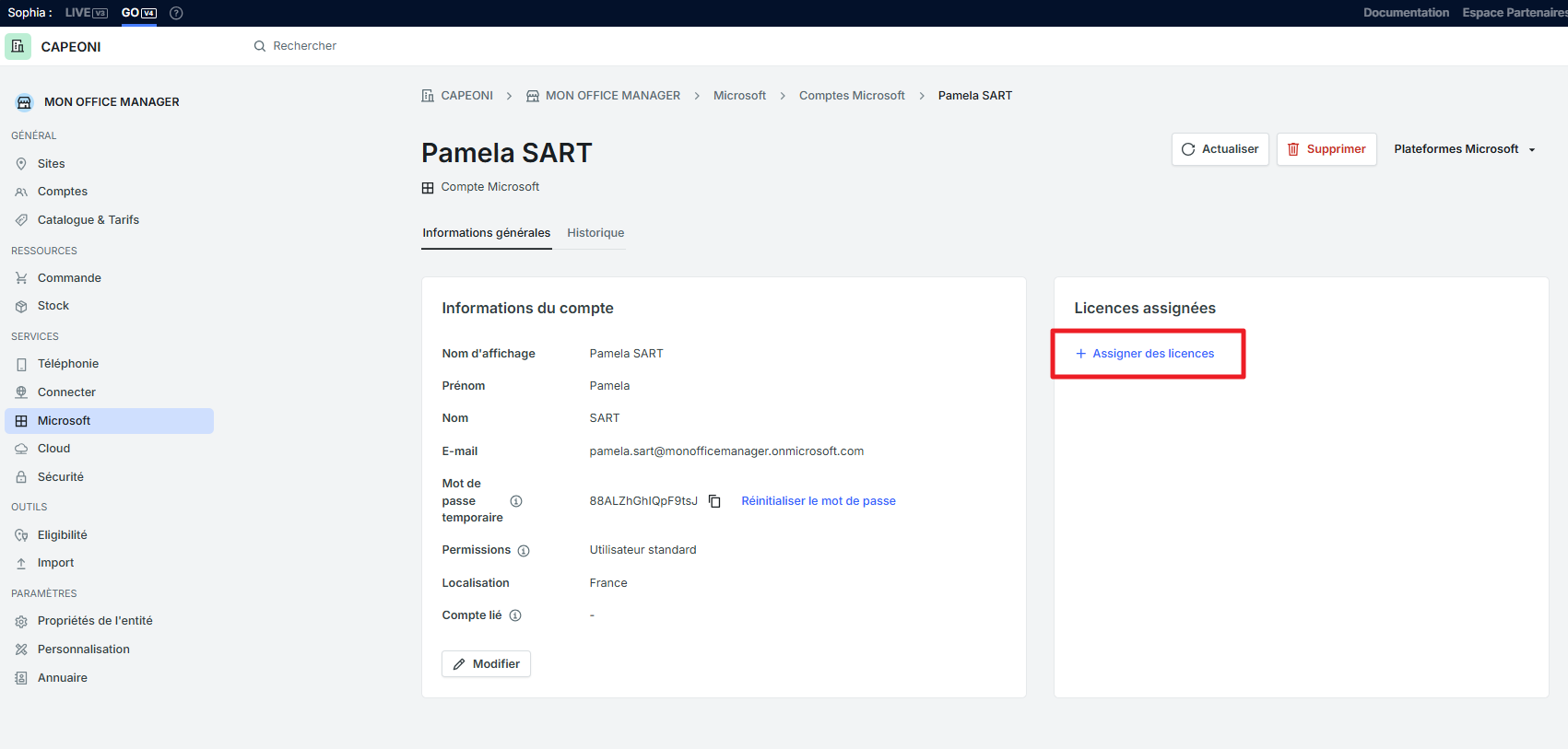Click the Supprimer delete button
Screen dimensions: 1568x749
(1326, 149)
